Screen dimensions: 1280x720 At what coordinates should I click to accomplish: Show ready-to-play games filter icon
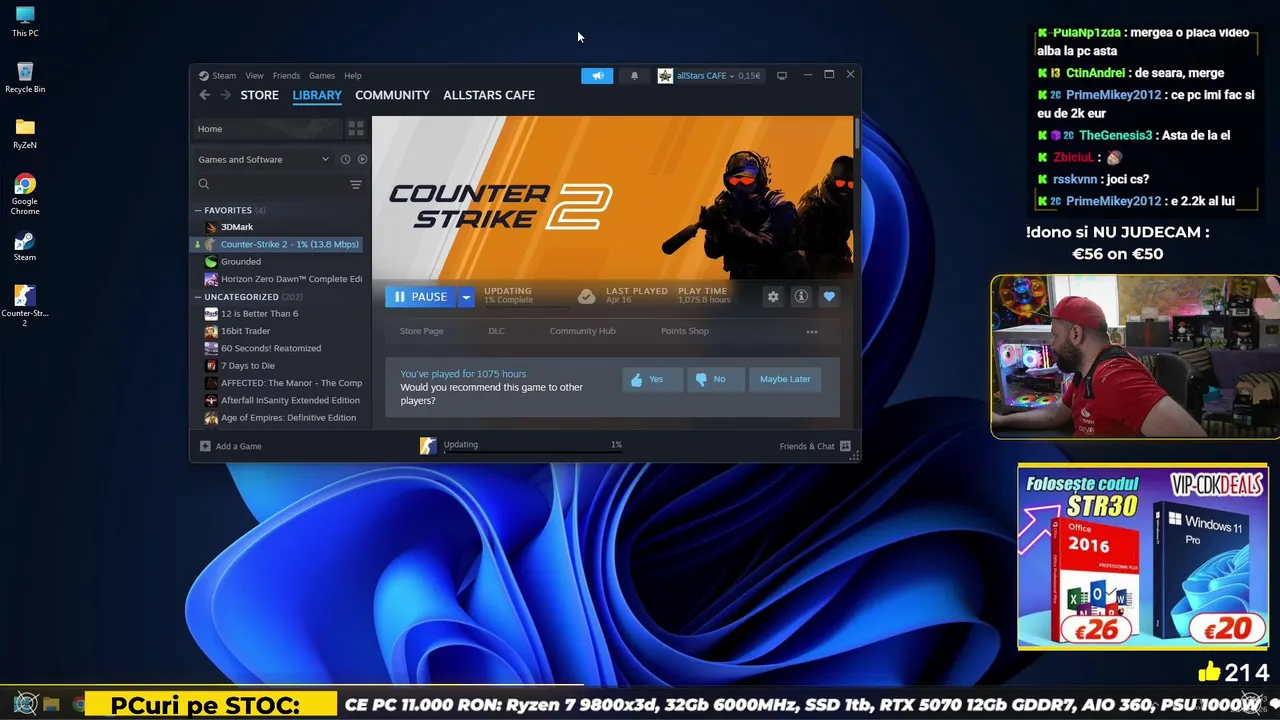362,159
